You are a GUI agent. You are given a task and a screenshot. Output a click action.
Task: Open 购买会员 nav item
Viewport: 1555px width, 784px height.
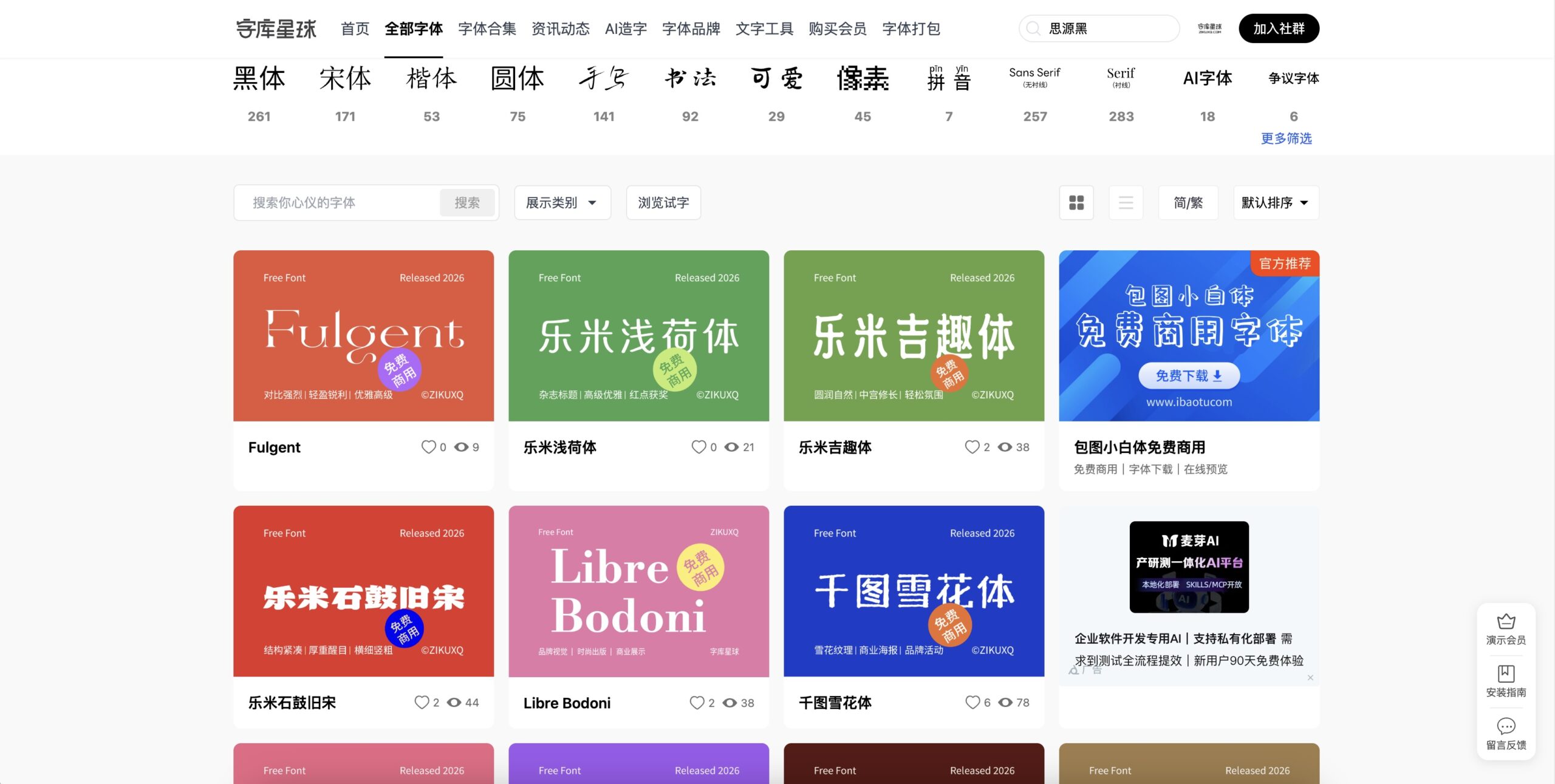tap(838, 29)
